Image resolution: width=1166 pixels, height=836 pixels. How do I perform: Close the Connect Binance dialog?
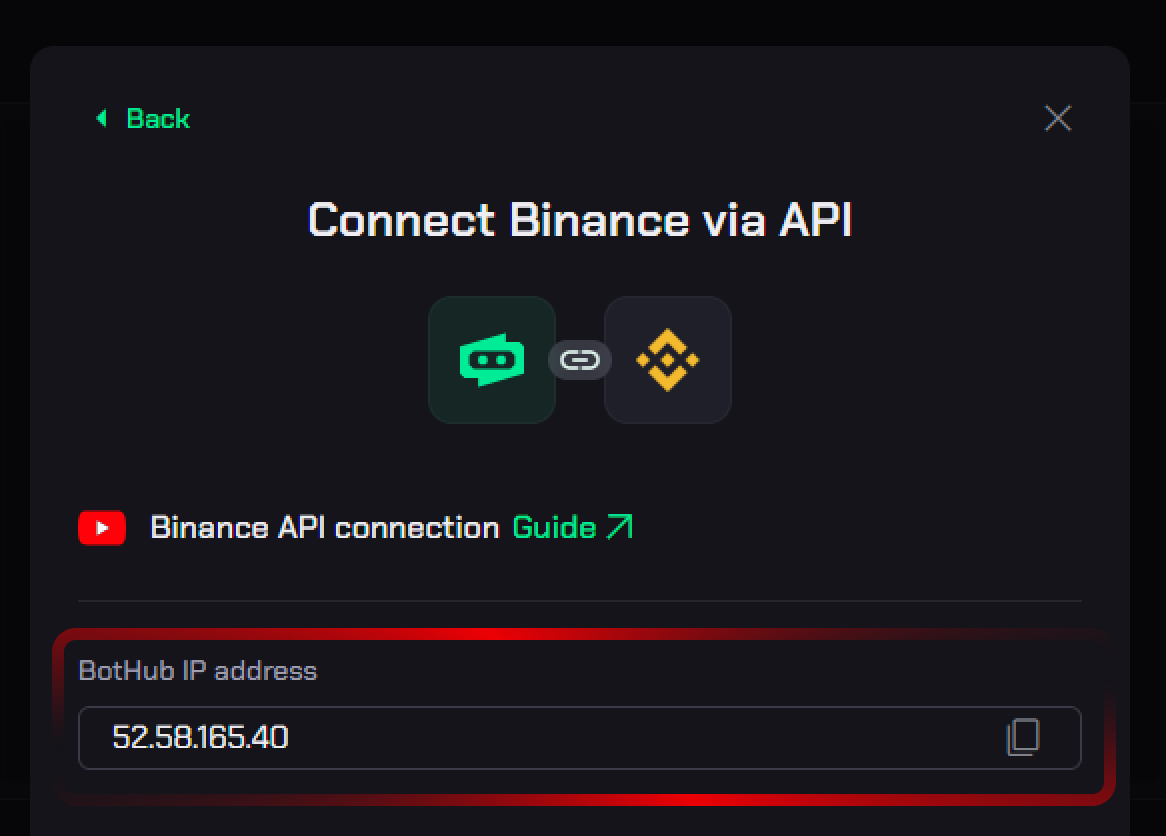1057,119
